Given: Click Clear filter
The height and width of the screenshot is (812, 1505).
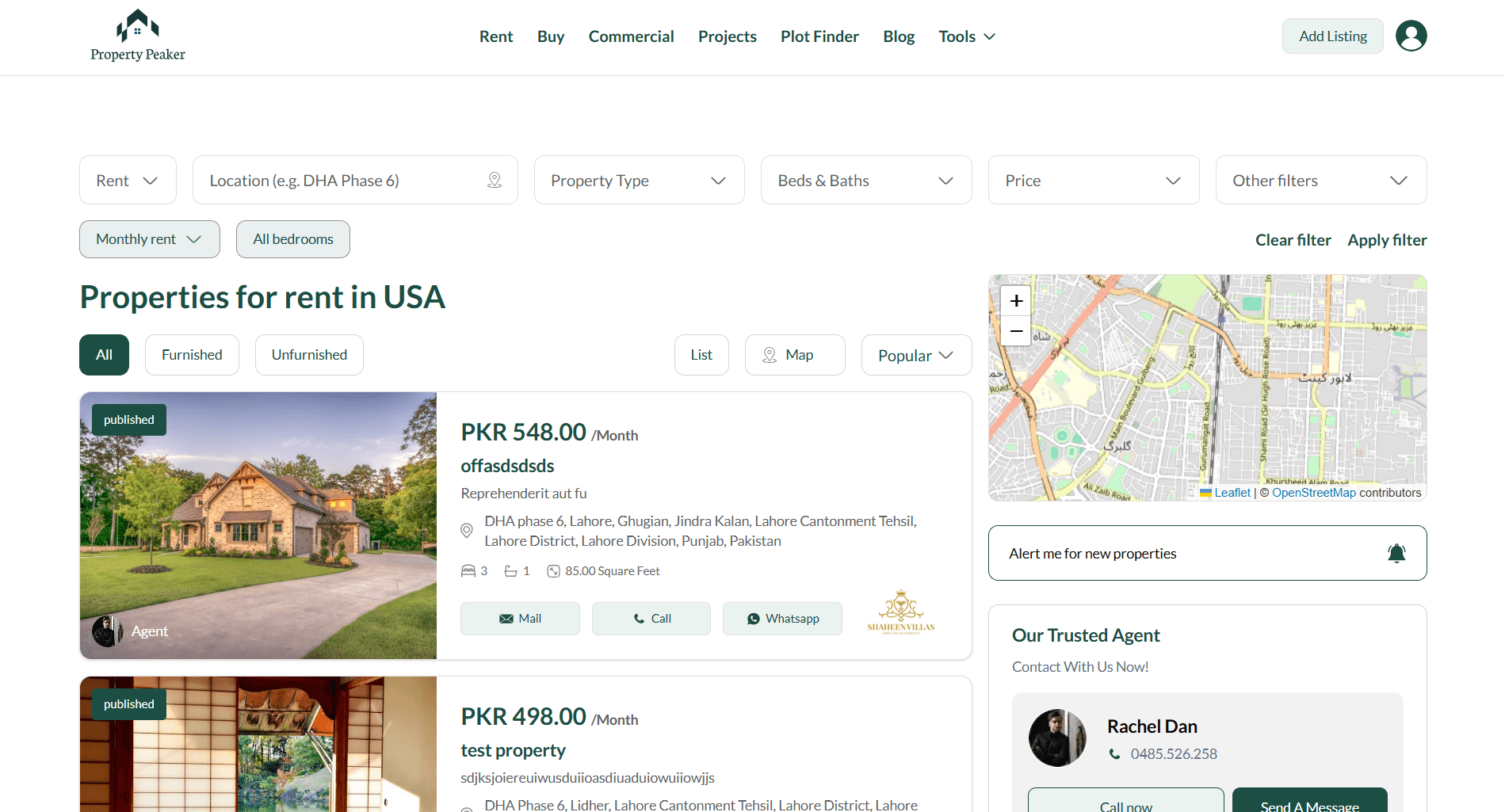Looking at the screenshot, I should pos(1293,240).
